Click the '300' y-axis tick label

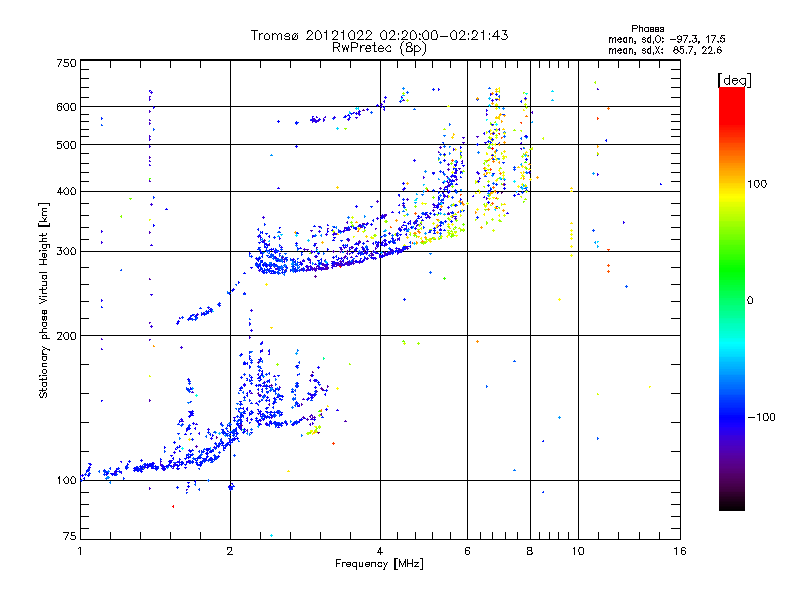[66, 252]
